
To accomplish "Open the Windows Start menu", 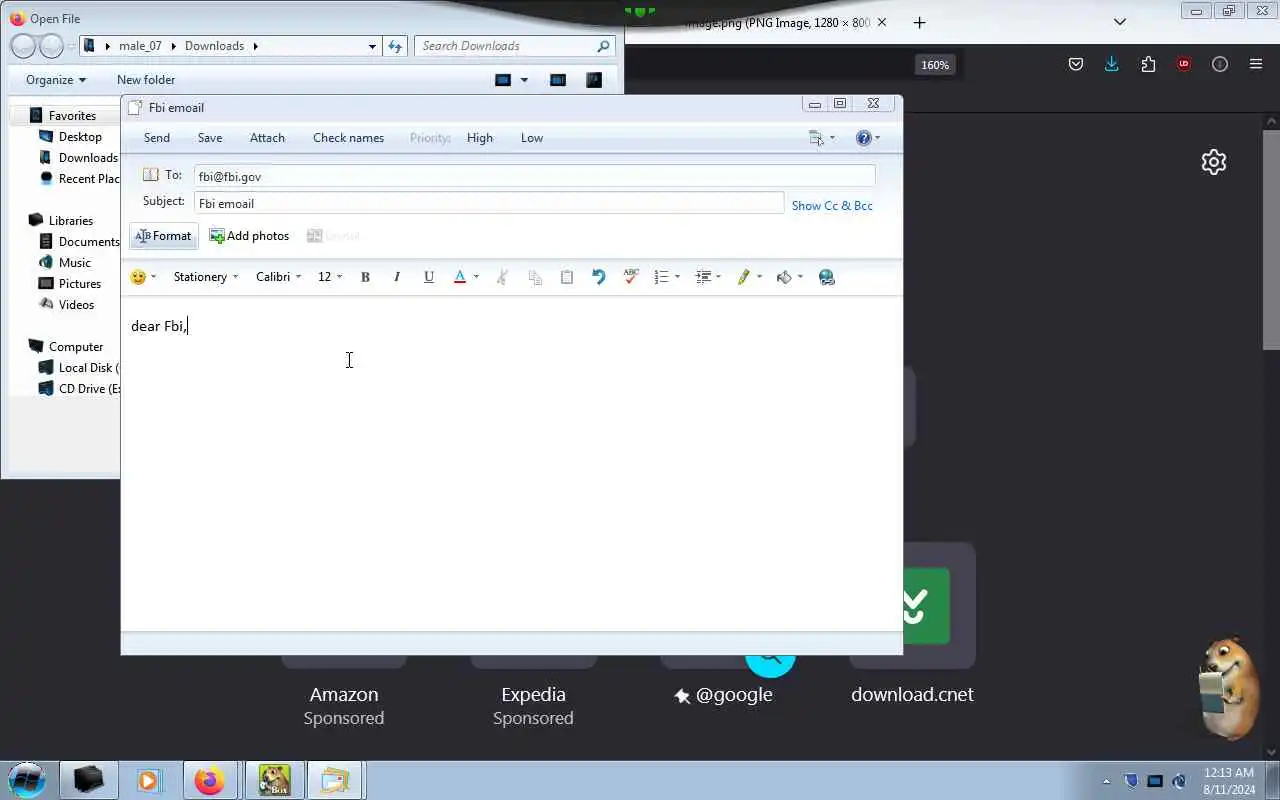I will point(26,780).
